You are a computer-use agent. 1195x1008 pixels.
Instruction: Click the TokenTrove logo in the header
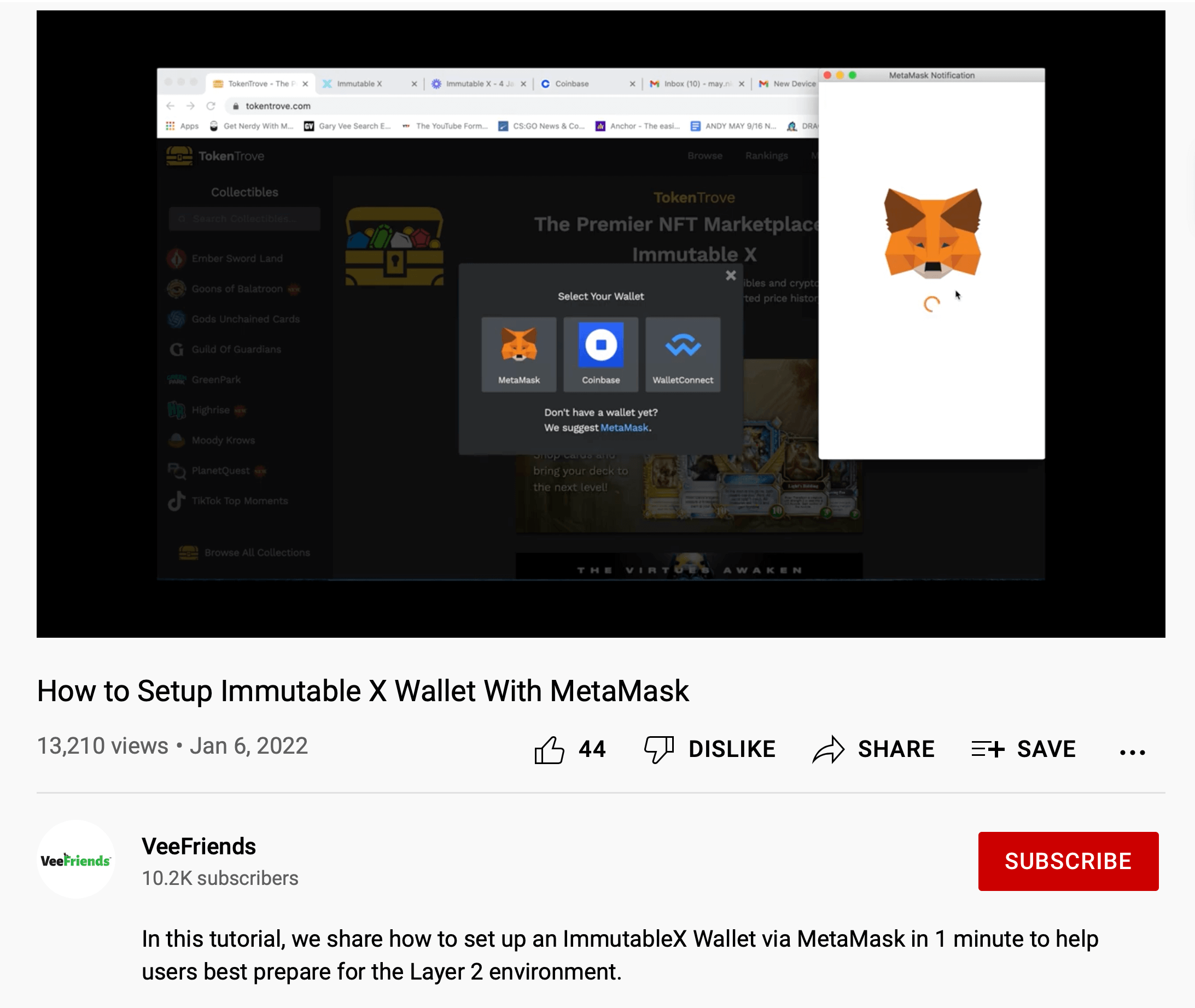coord(215,155)
